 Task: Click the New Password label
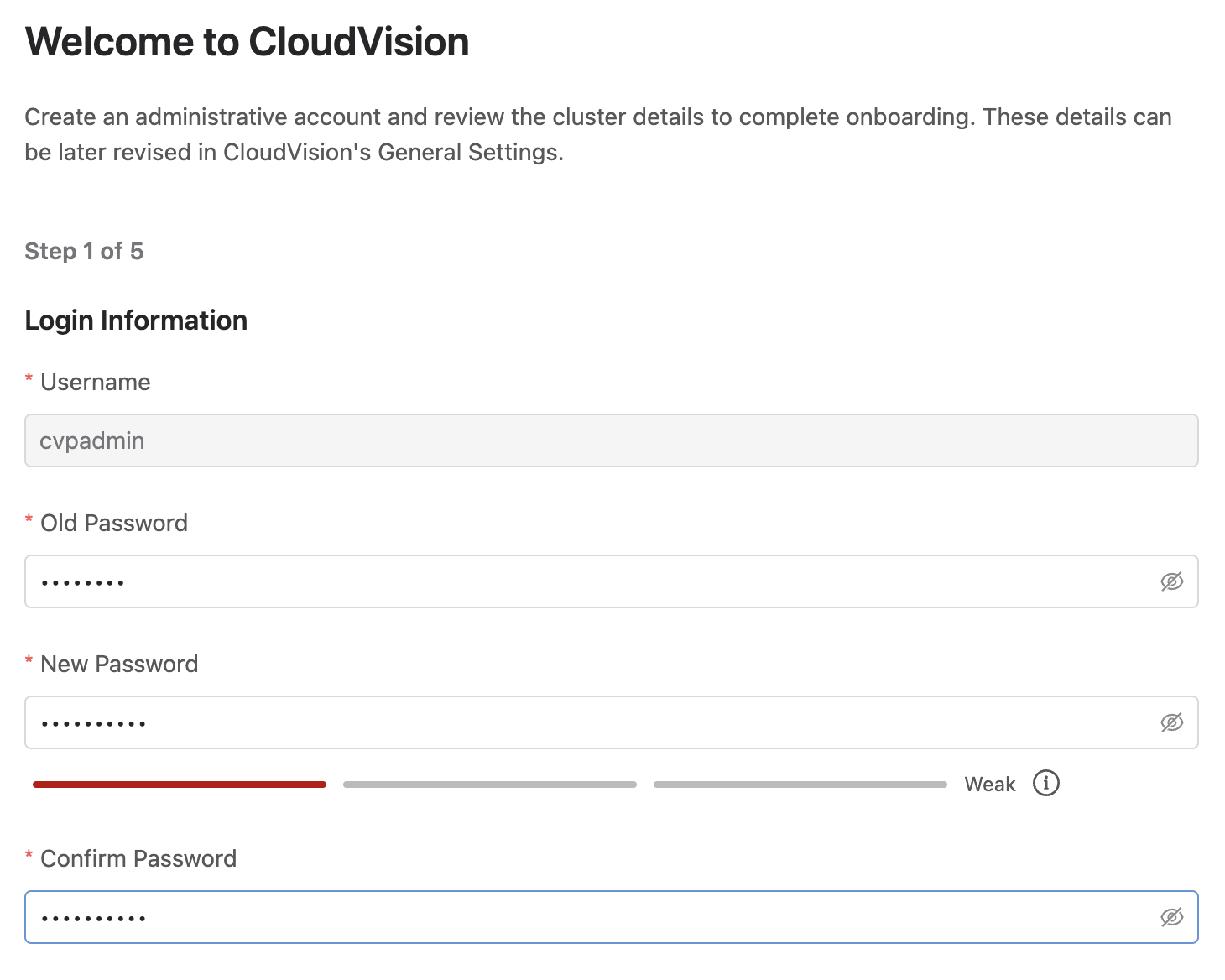pos(119,665)
